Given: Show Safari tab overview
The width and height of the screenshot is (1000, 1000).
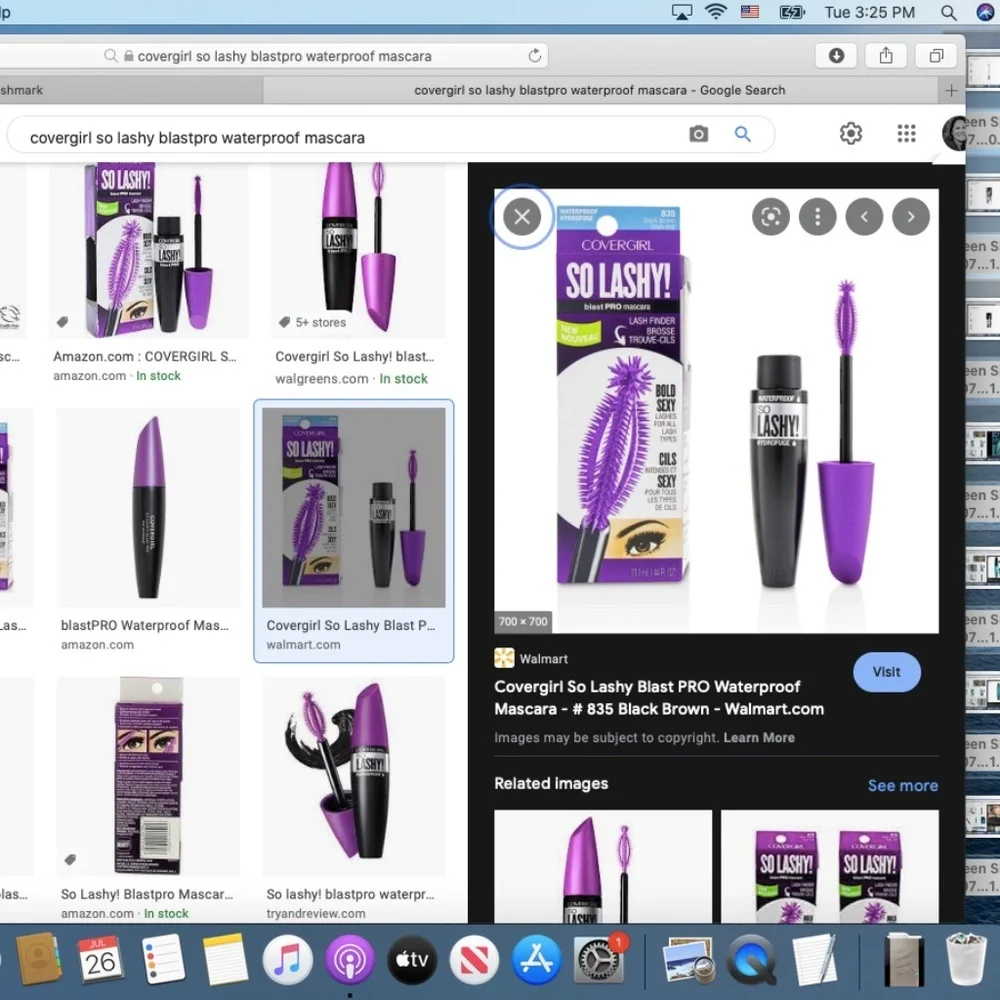Looking at the screenshot, I should click(x=936, y=56).
